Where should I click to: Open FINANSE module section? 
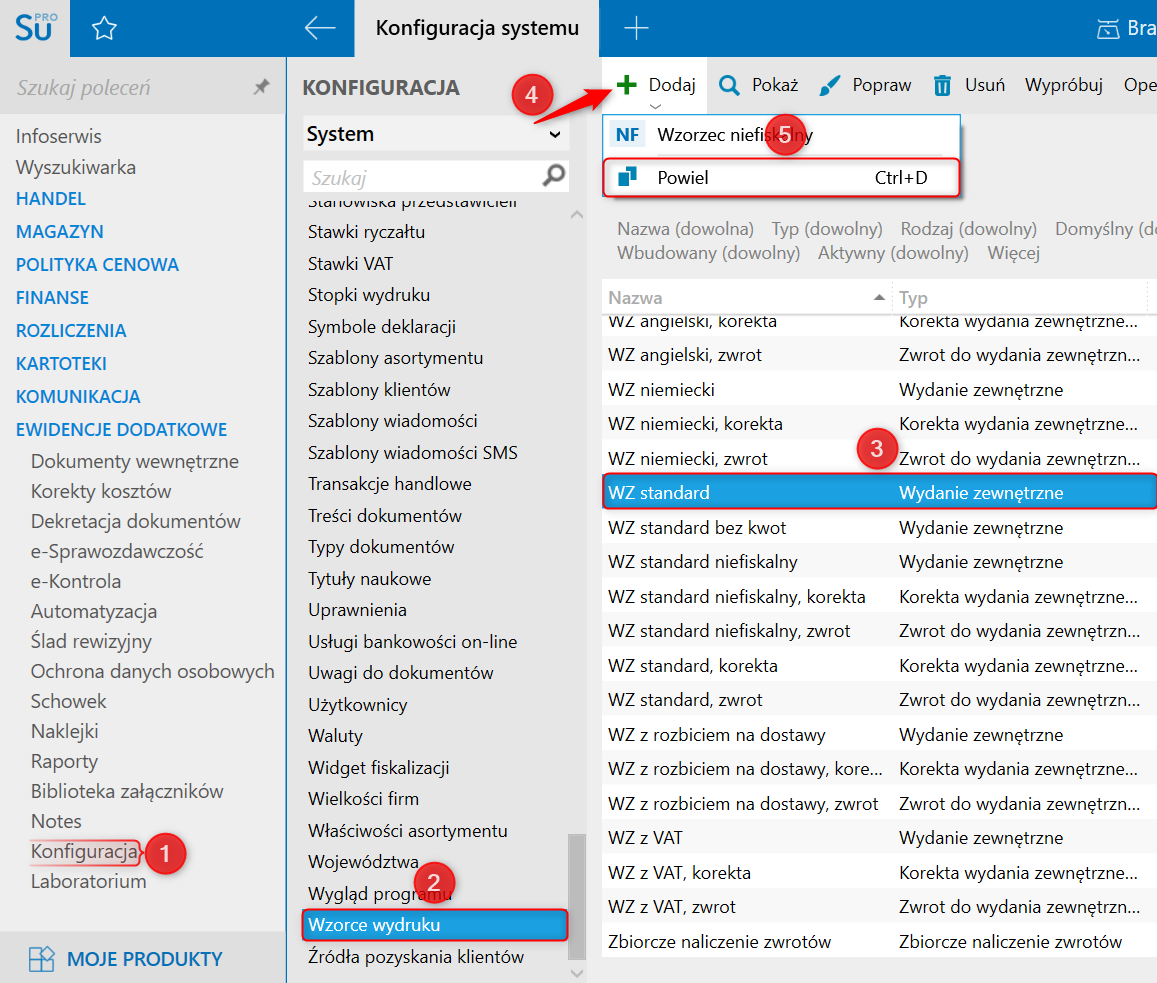coord(52,297)
